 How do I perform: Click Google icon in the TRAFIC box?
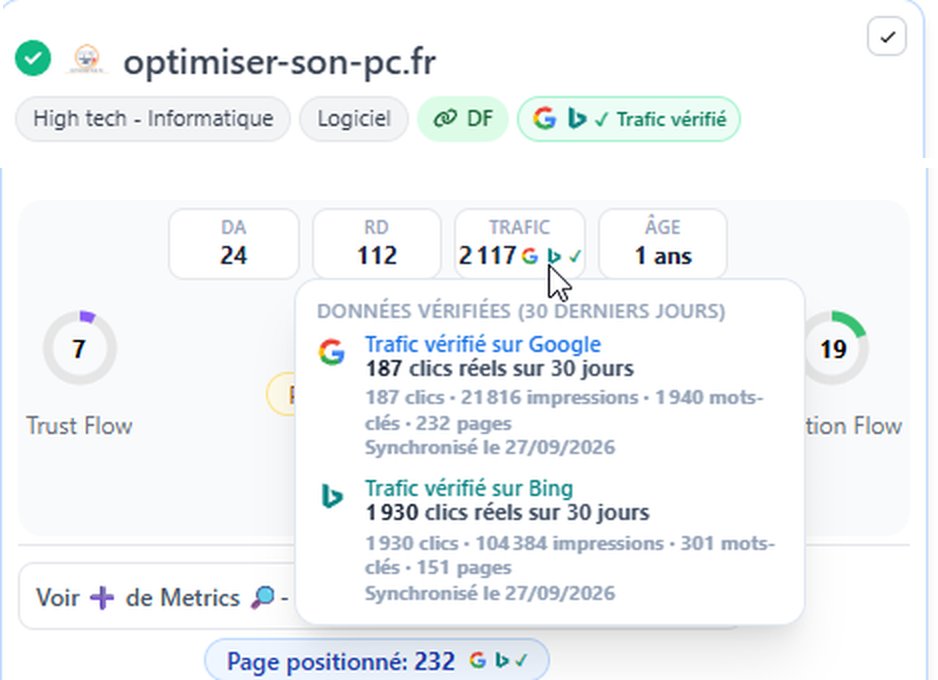click(529, 257)
